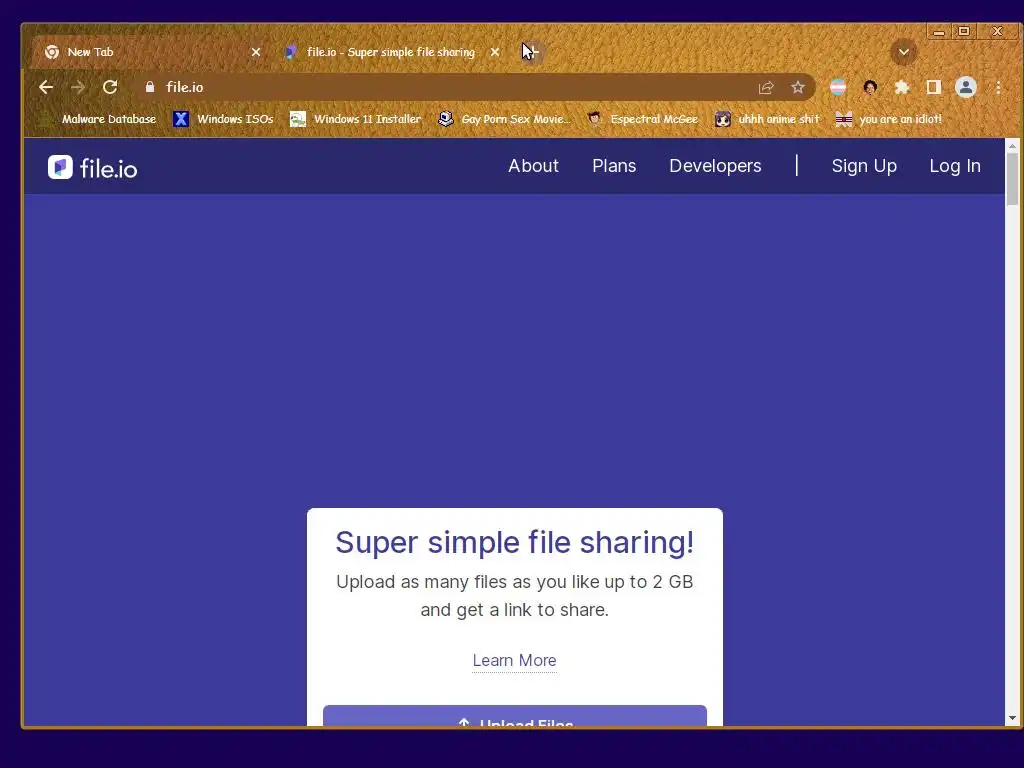Open the uhhh anime shit bookmark

[767, 119]
